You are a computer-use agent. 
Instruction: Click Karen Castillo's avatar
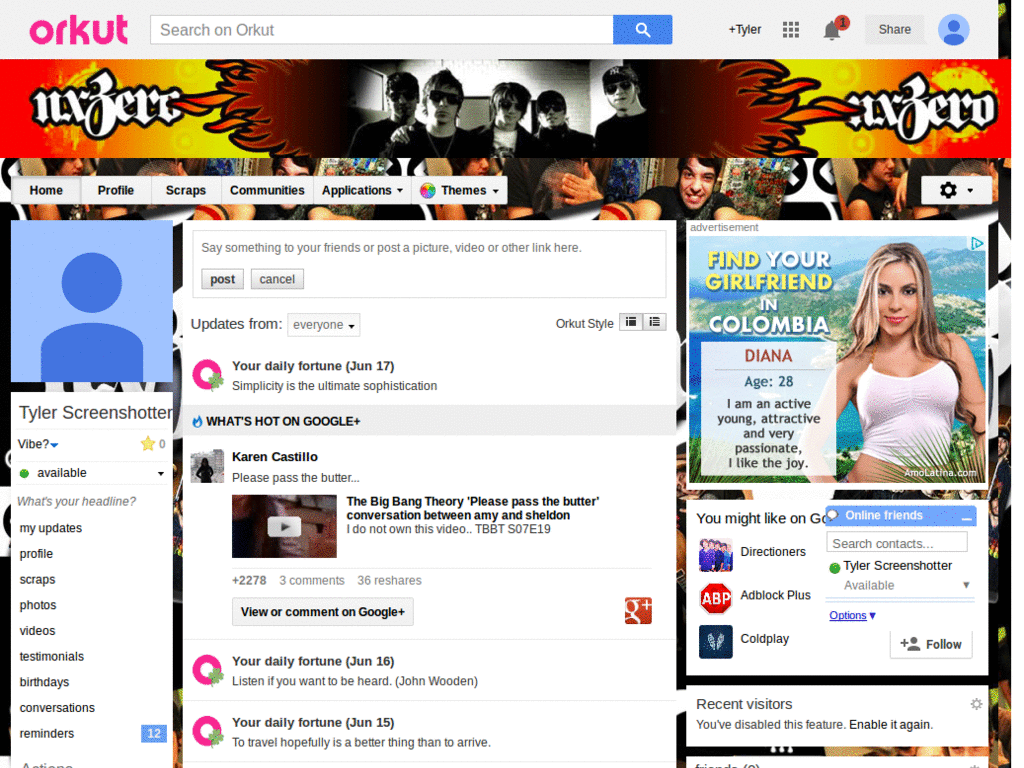[207, 466]
